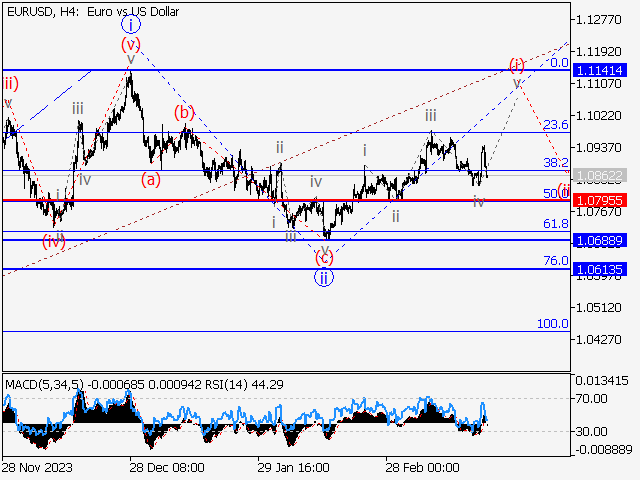Select the 0.0 Fibonacci level label

point(559,62)
